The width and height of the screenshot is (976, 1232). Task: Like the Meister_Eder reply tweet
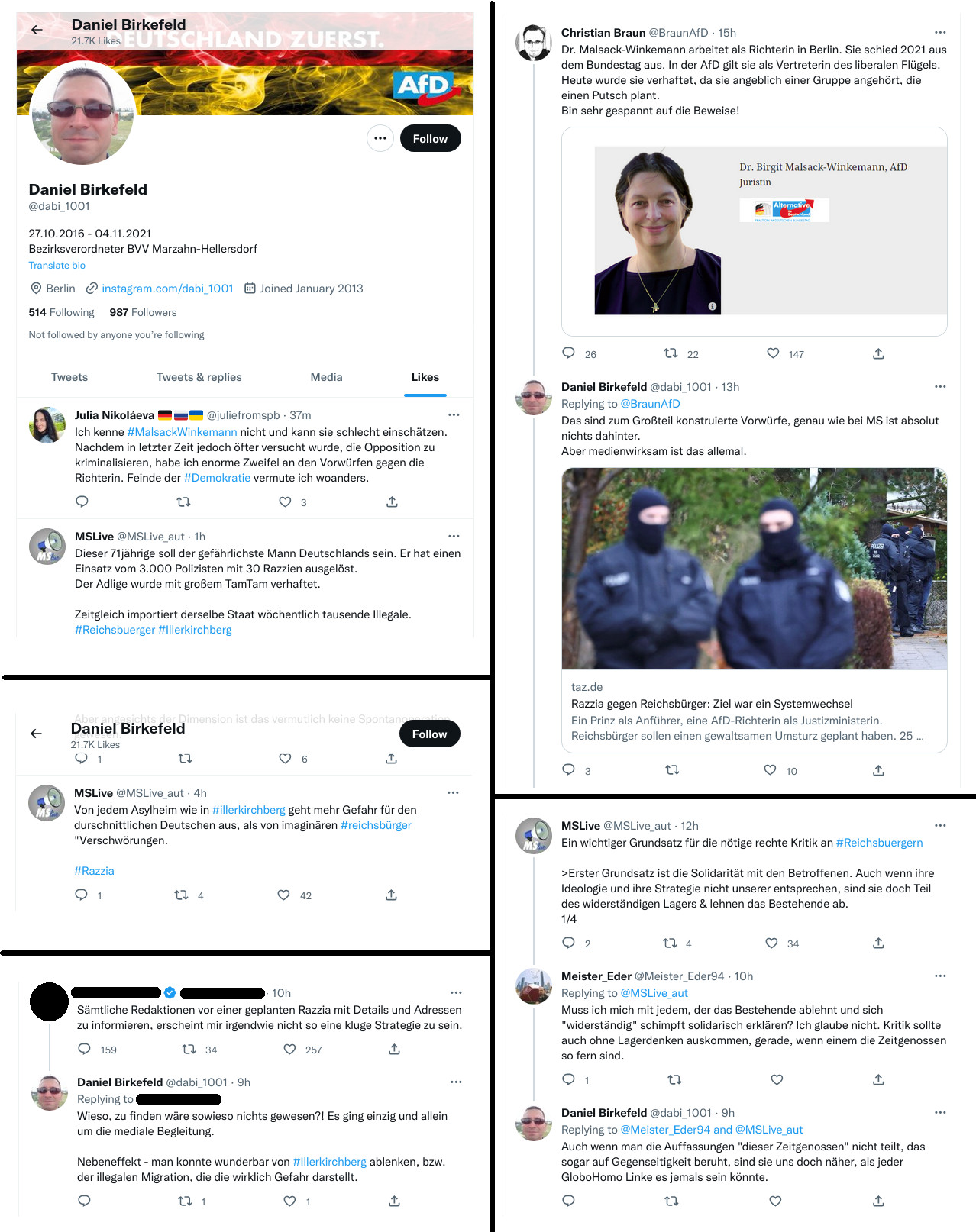777,1079
